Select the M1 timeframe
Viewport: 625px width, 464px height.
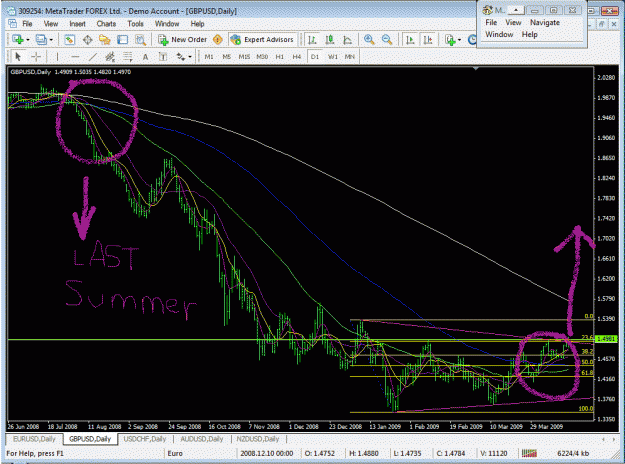(x=209, y=57)
